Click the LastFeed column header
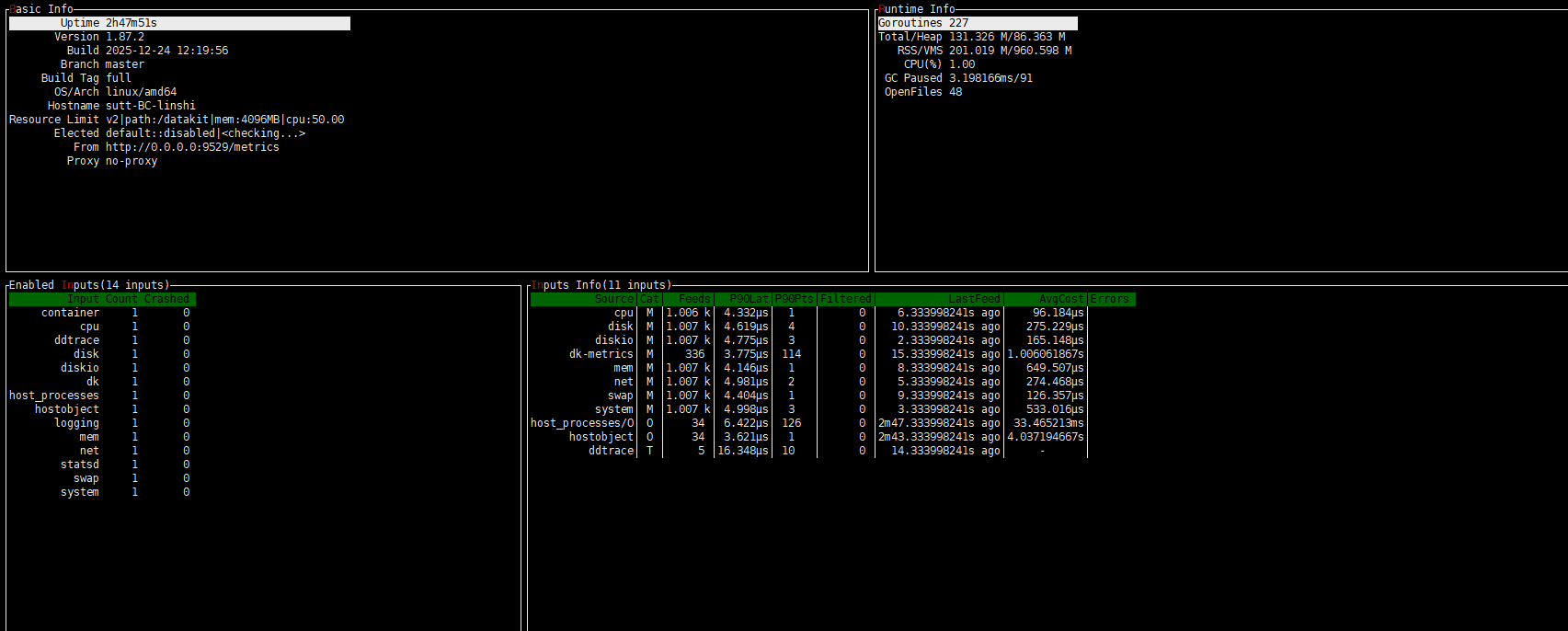This screenshot has width=1568, height=631. click(973, 299)
